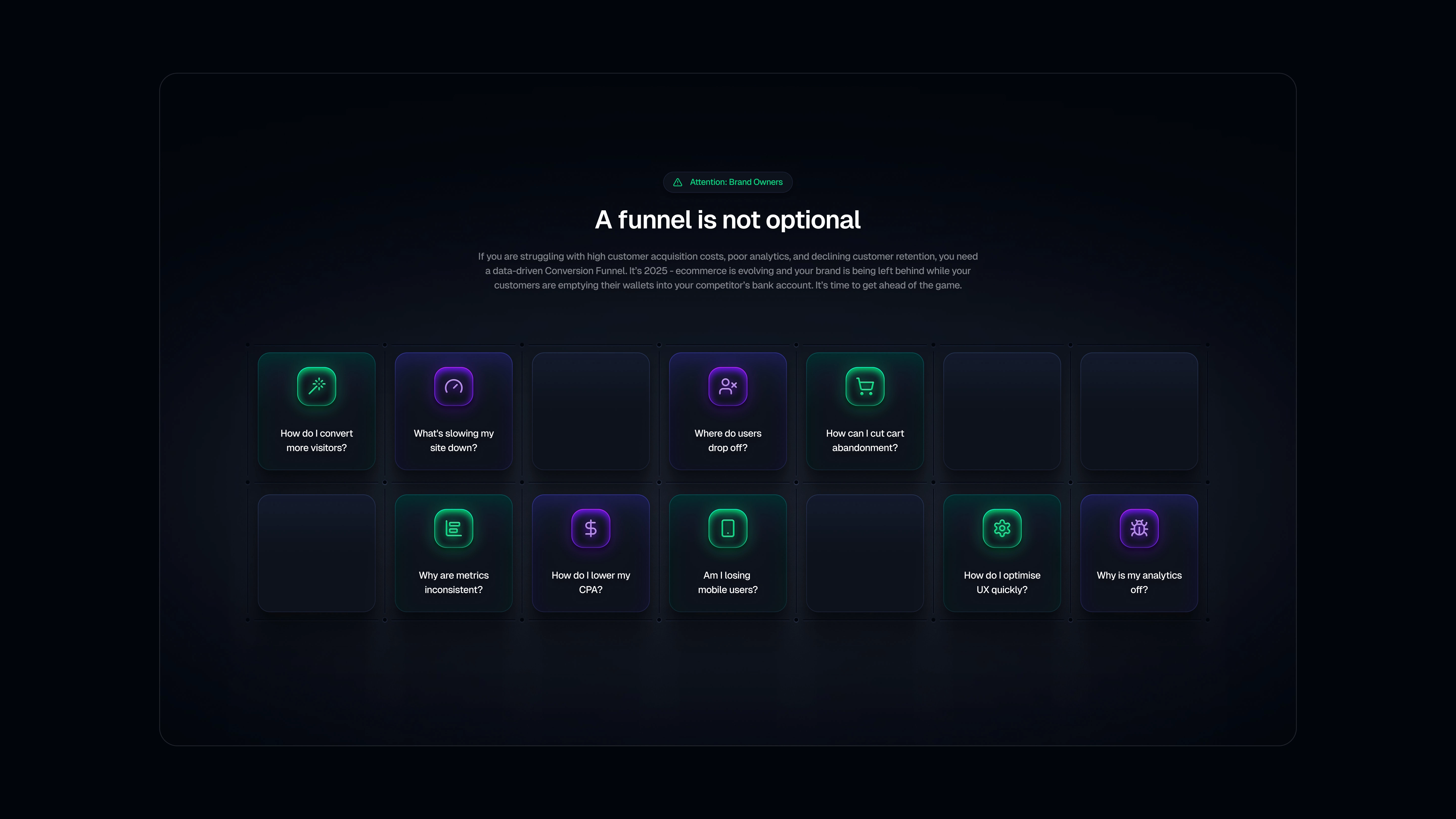Select 'How can I cut cart abandonment?' text
The image size is (1456, 819).
pos(865,440)
